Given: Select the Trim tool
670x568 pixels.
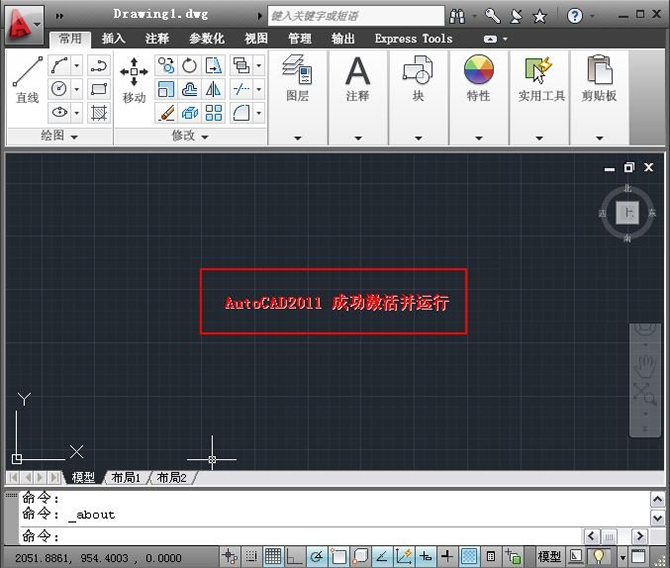Looking at the screenshot, I should pos(241,89).
